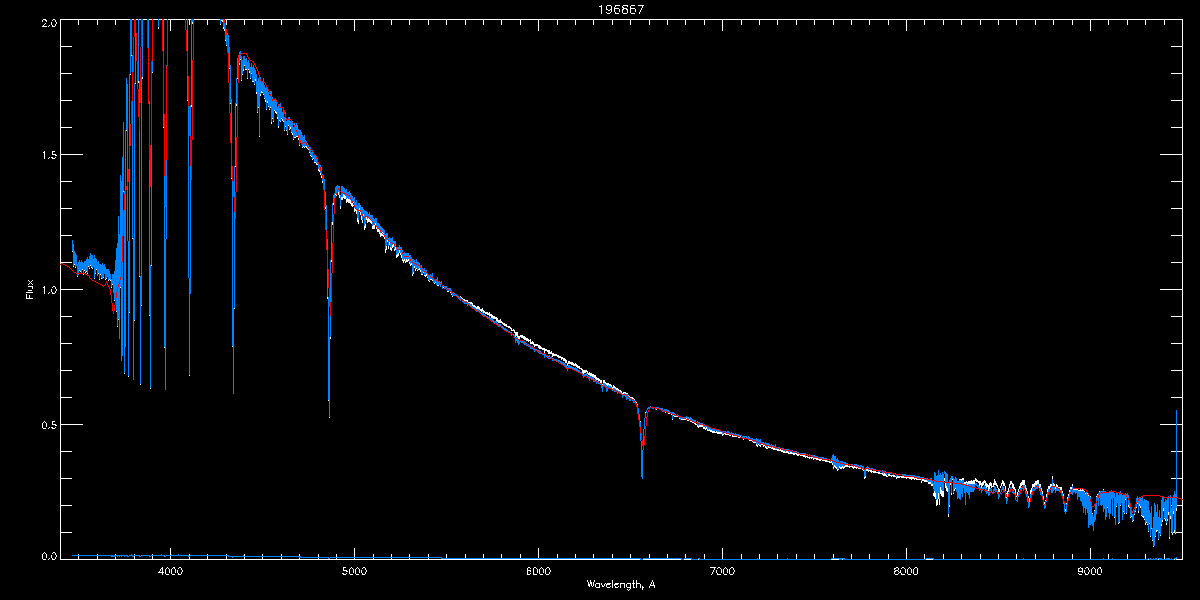Click the plot title 196667
The image size is (1200, 600).
tap(621, 9)
